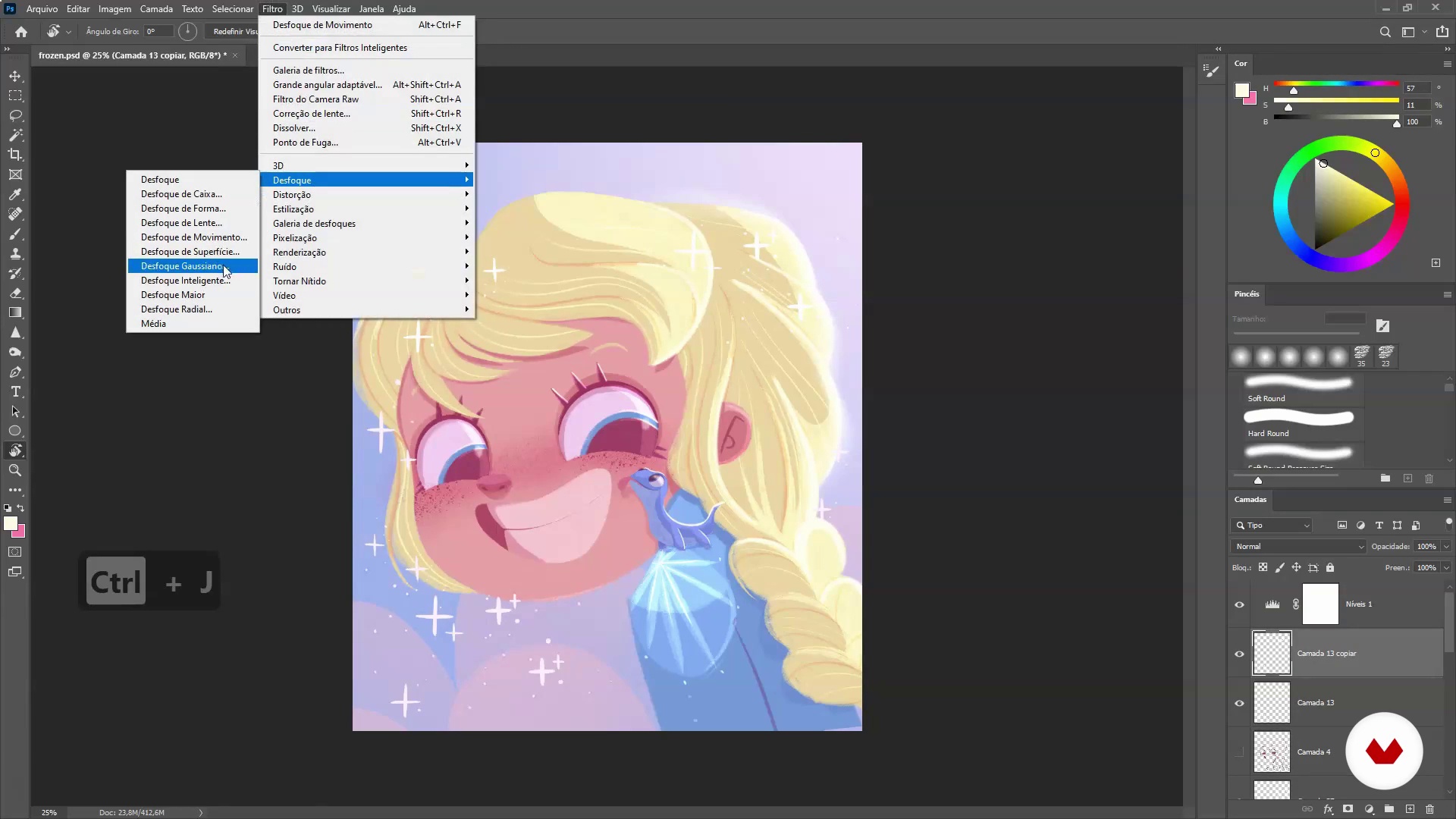
Task: Expand the Distorção submenu
Action: pos(368,195)
